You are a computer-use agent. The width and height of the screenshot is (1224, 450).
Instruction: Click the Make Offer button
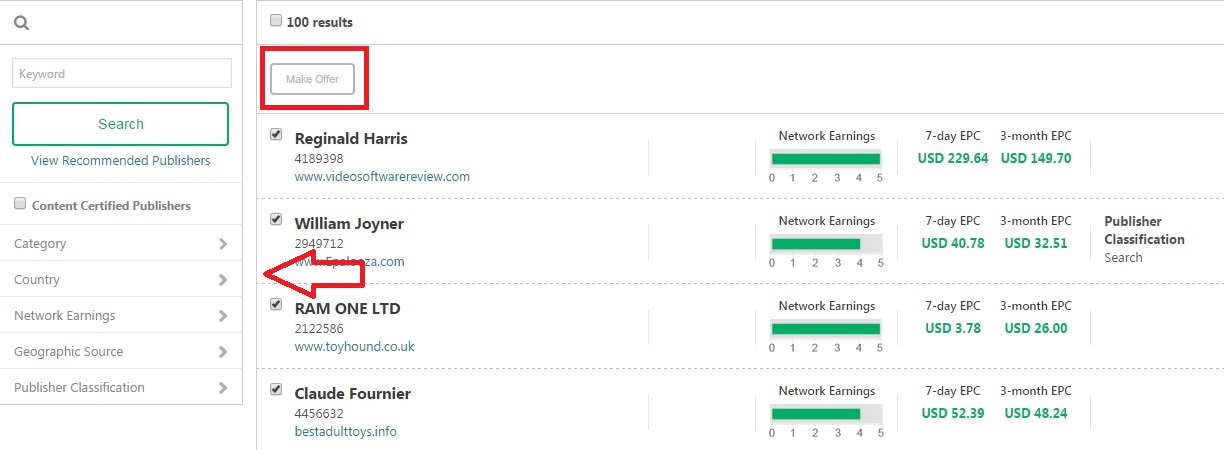point(312,79)
